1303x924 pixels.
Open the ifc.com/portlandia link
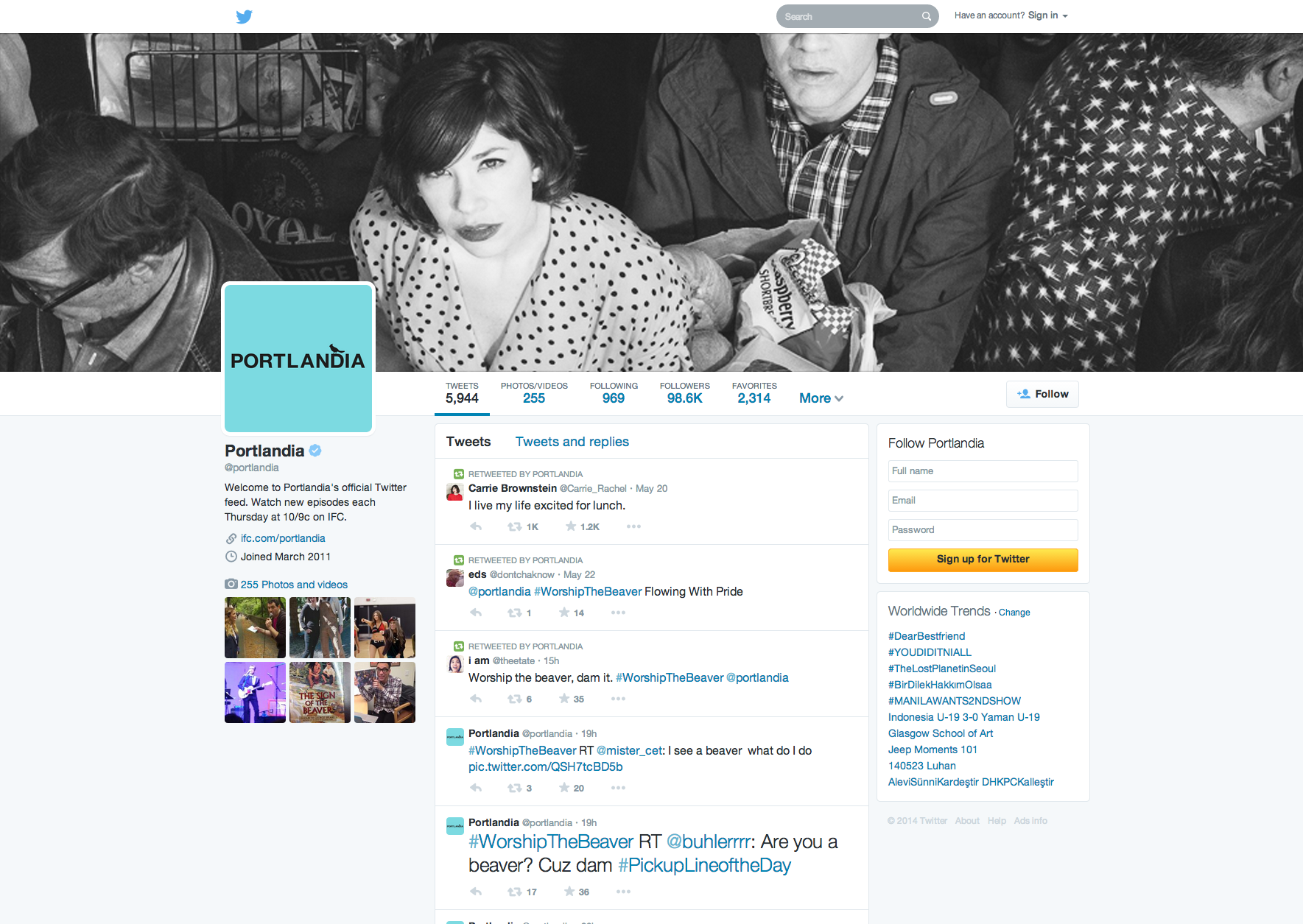pyautogui.click(x=283, y=538)
